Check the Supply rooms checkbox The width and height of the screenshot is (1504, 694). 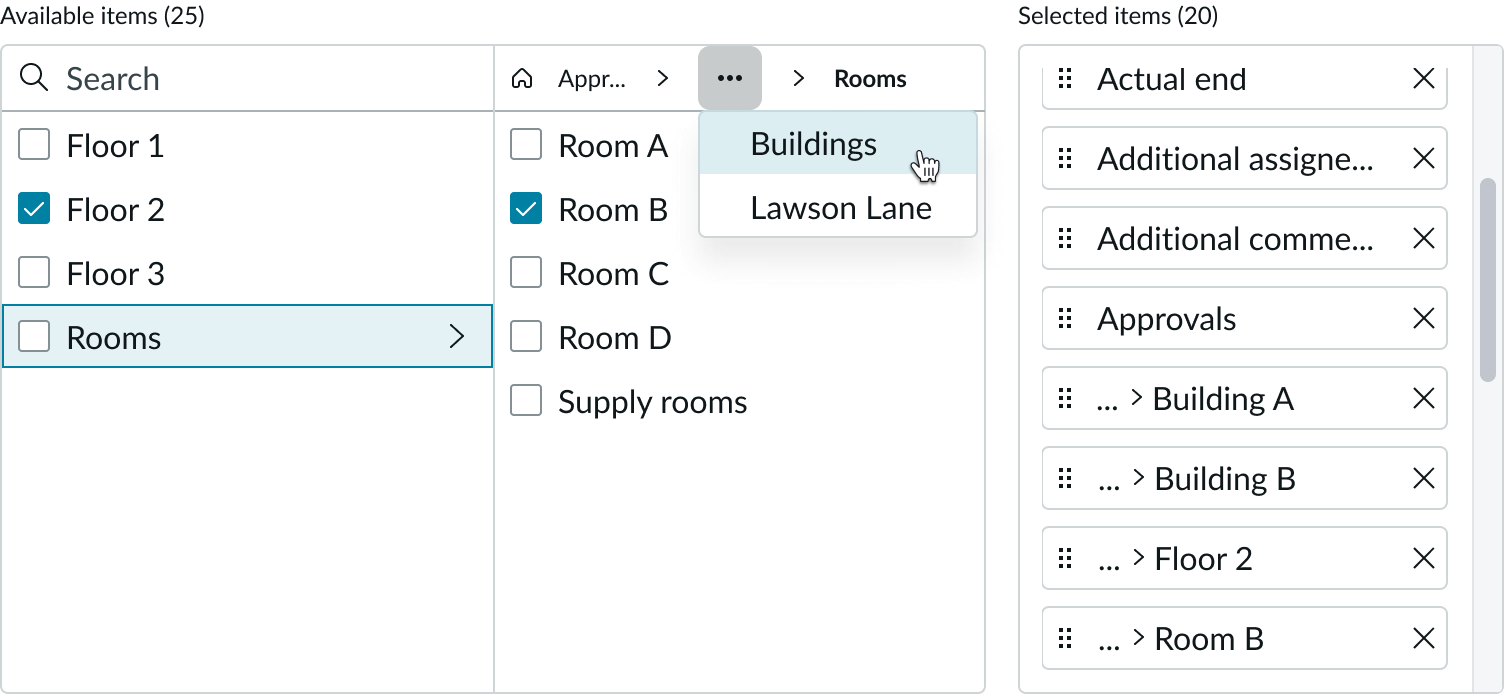click(525, 401)
